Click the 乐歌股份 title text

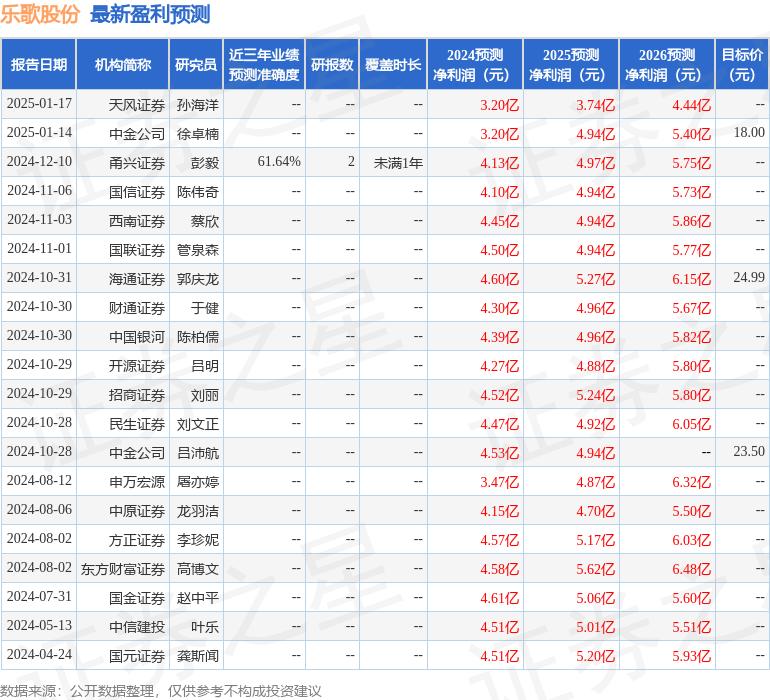40,14
